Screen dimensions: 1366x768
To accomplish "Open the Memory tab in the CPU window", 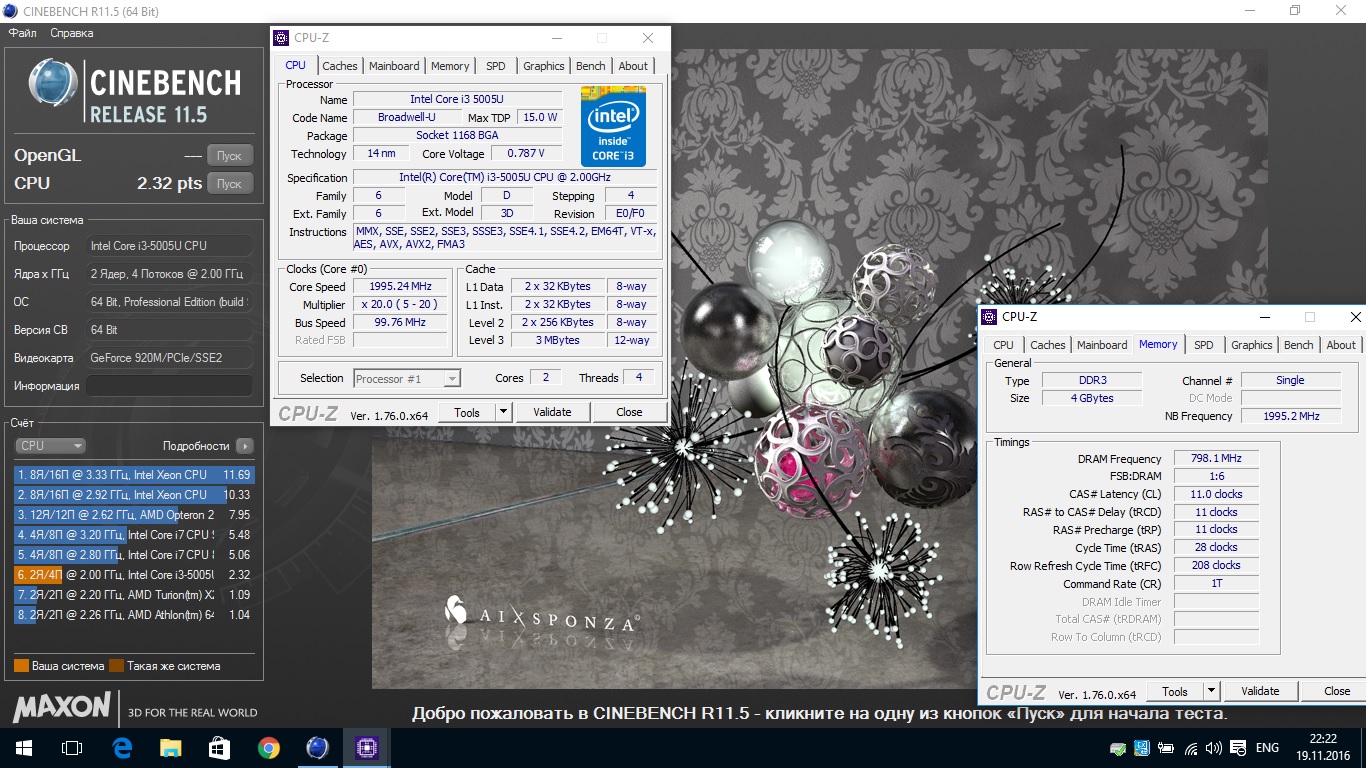I will click(450, 66).
